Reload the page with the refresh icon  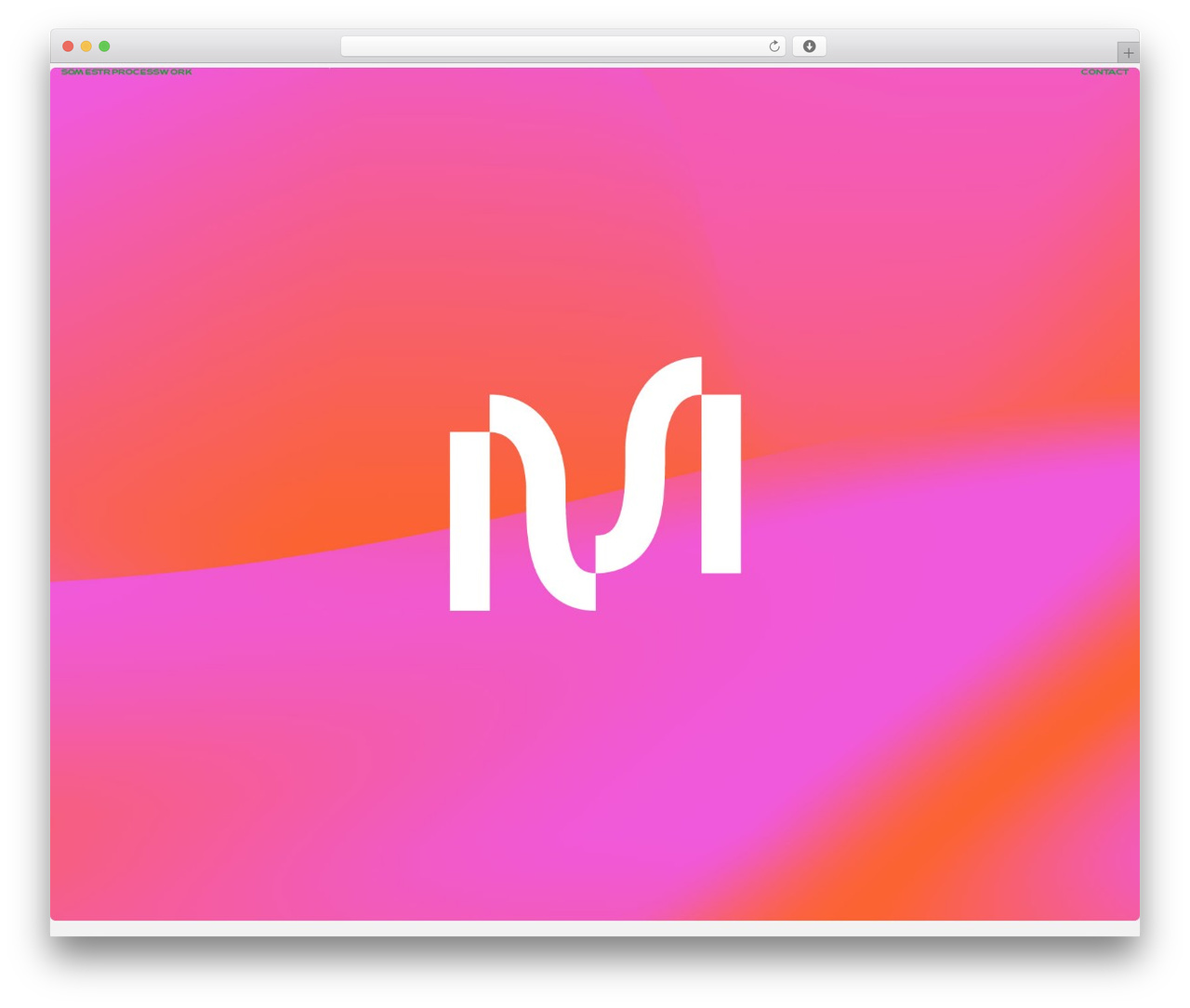pyautogui.click(x=773, y=46)
